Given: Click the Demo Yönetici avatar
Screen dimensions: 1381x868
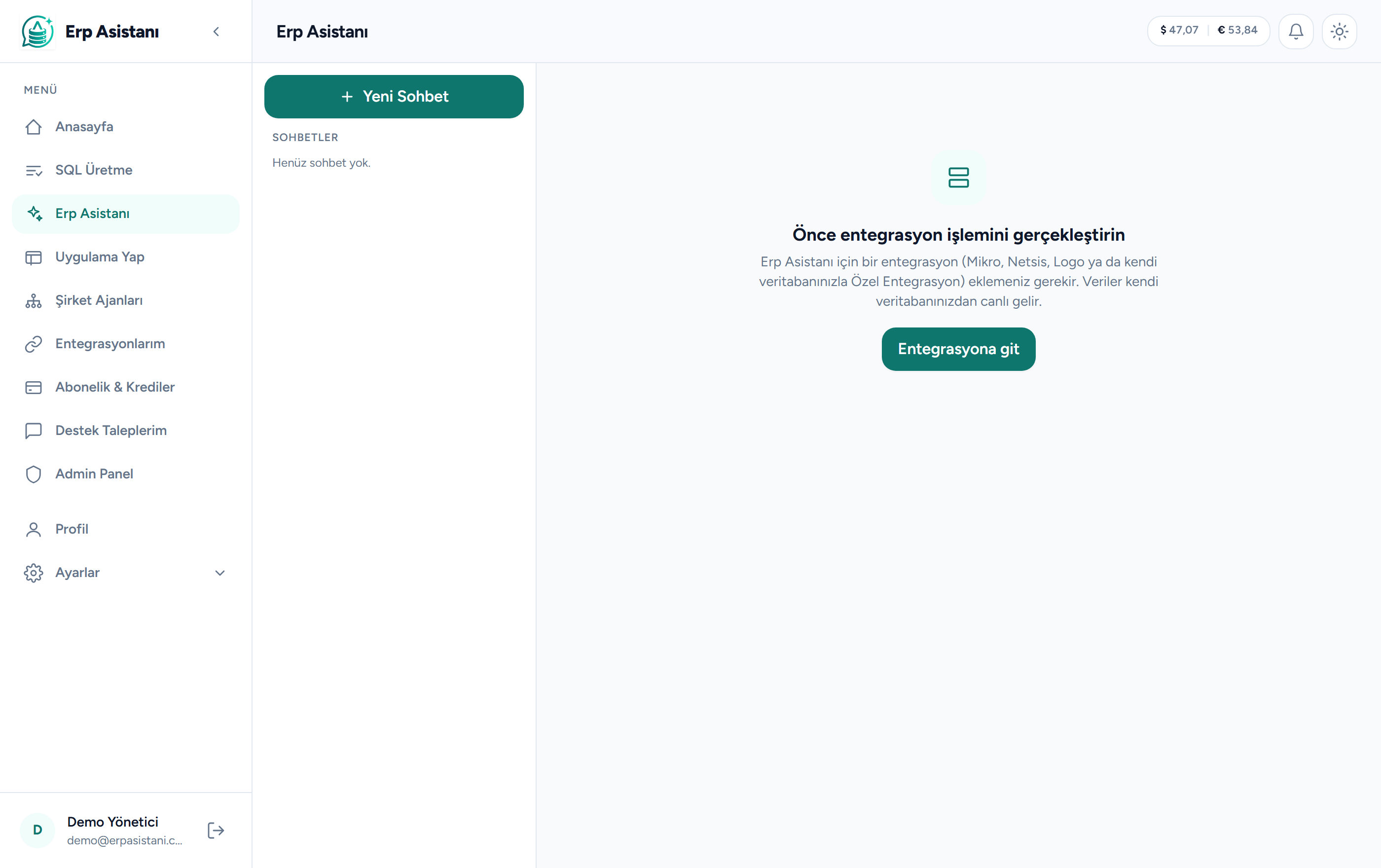Looking at the screenshot, I should pos(37,830).
